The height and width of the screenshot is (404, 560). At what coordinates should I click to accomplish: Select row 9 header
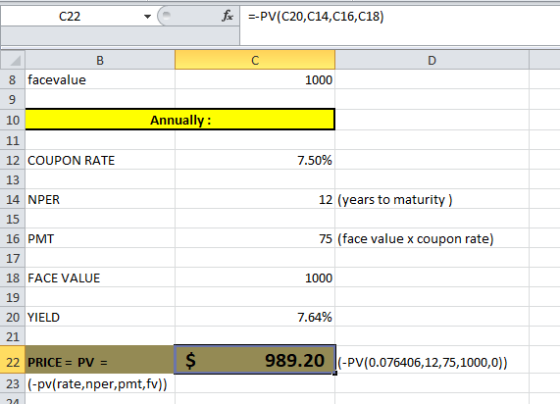[12, 99]
